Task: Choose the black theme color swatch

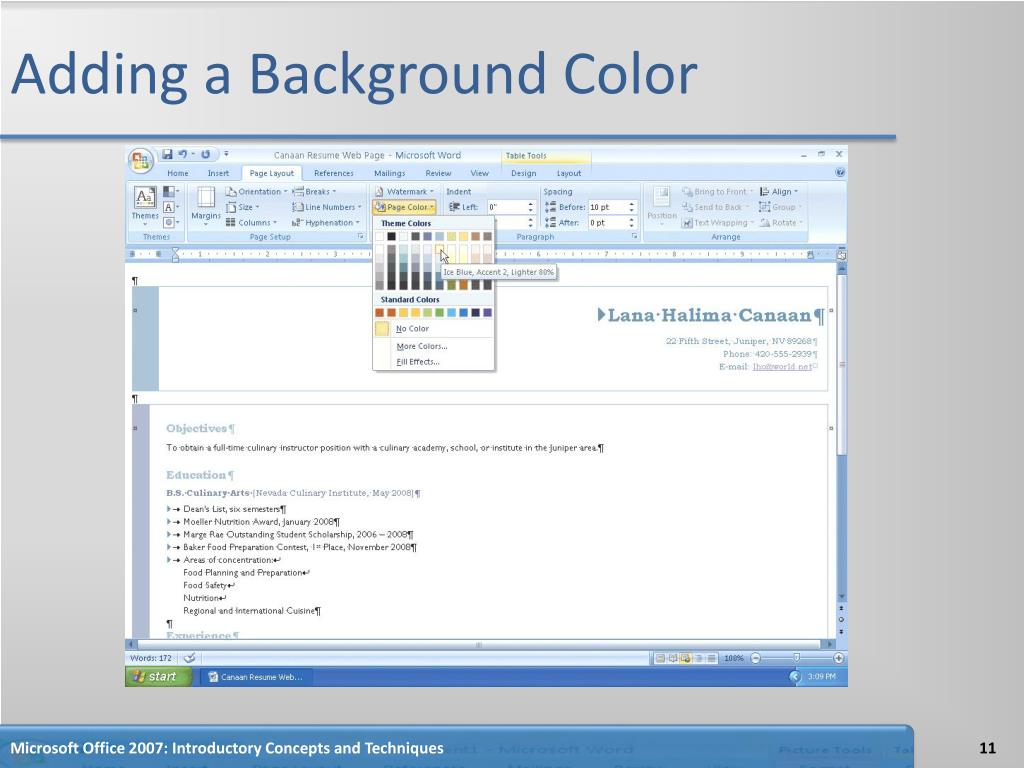Action: tap(391, 236)
